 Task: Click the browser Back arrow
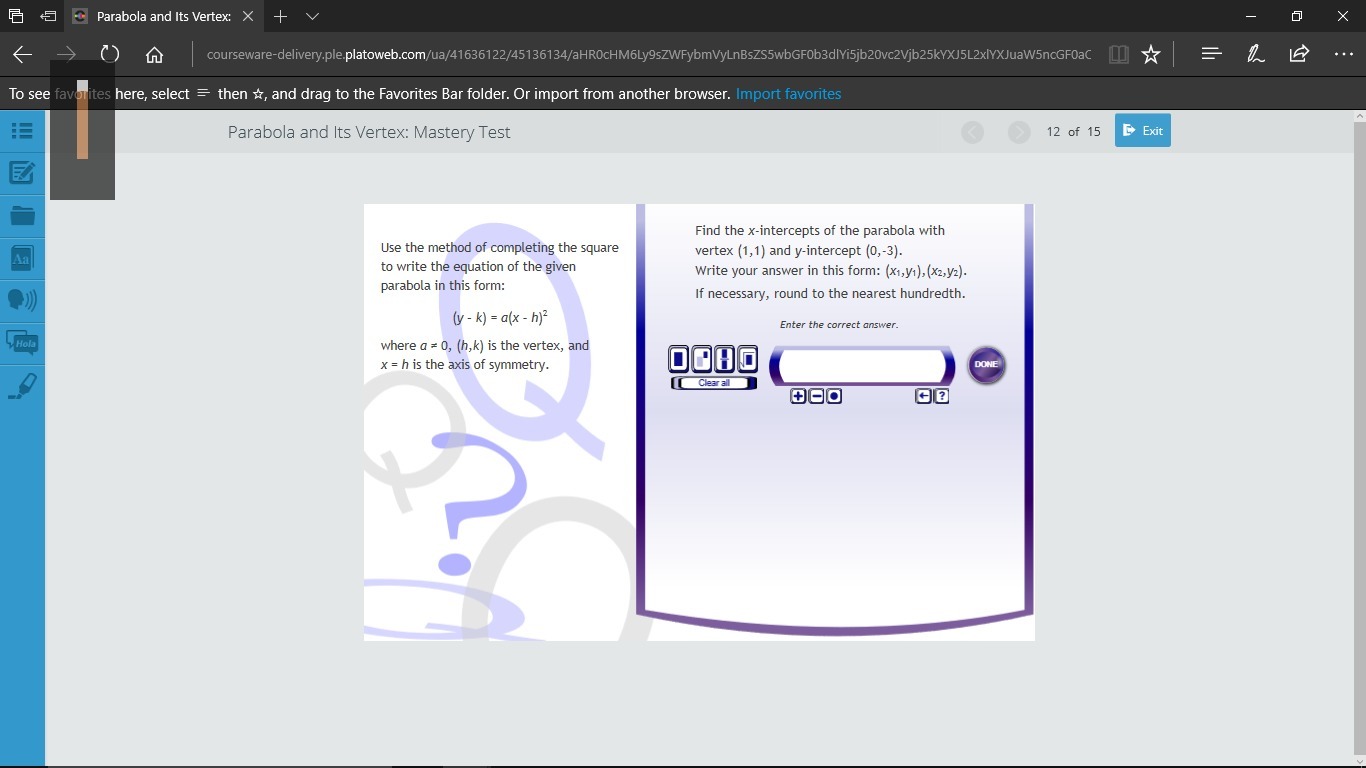pos(23,54)
